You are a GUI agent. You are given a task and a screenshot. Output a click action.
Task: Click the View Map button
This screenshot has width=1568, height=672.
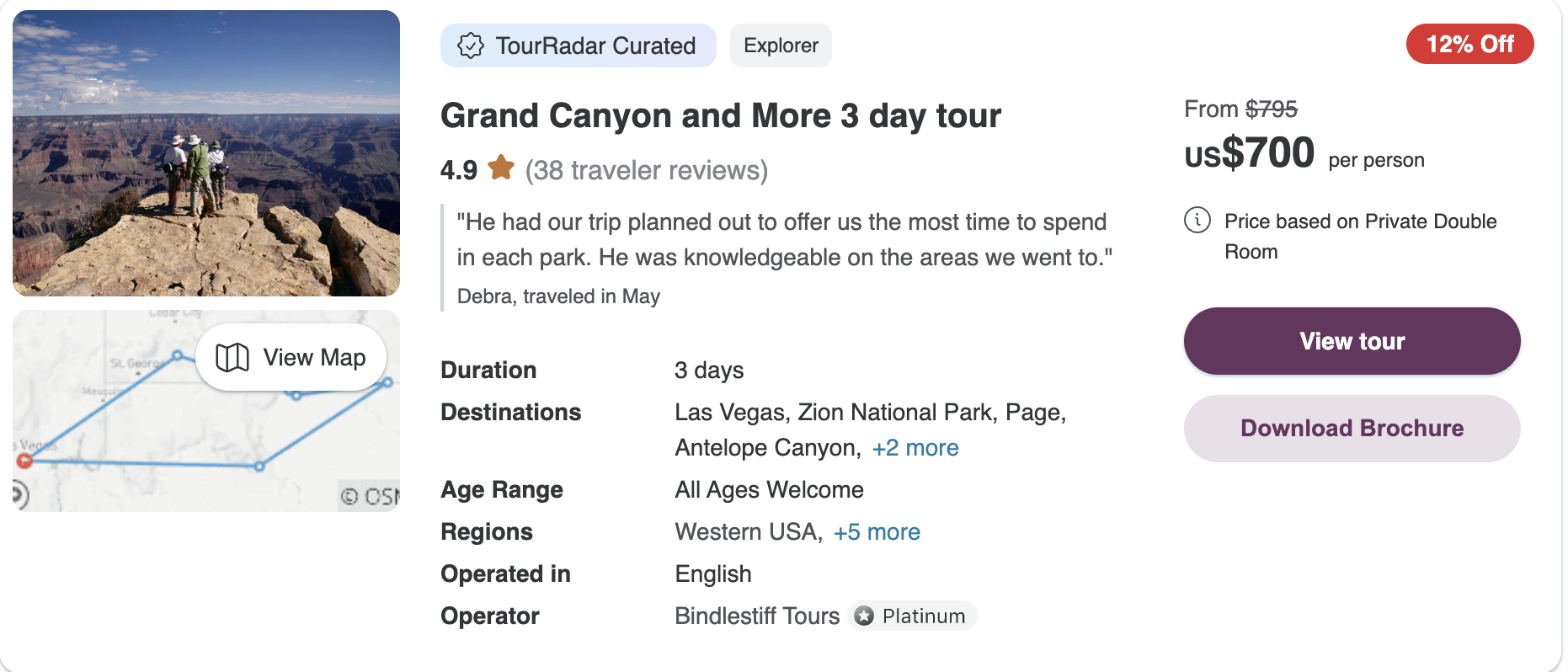[x=291, y=357]
